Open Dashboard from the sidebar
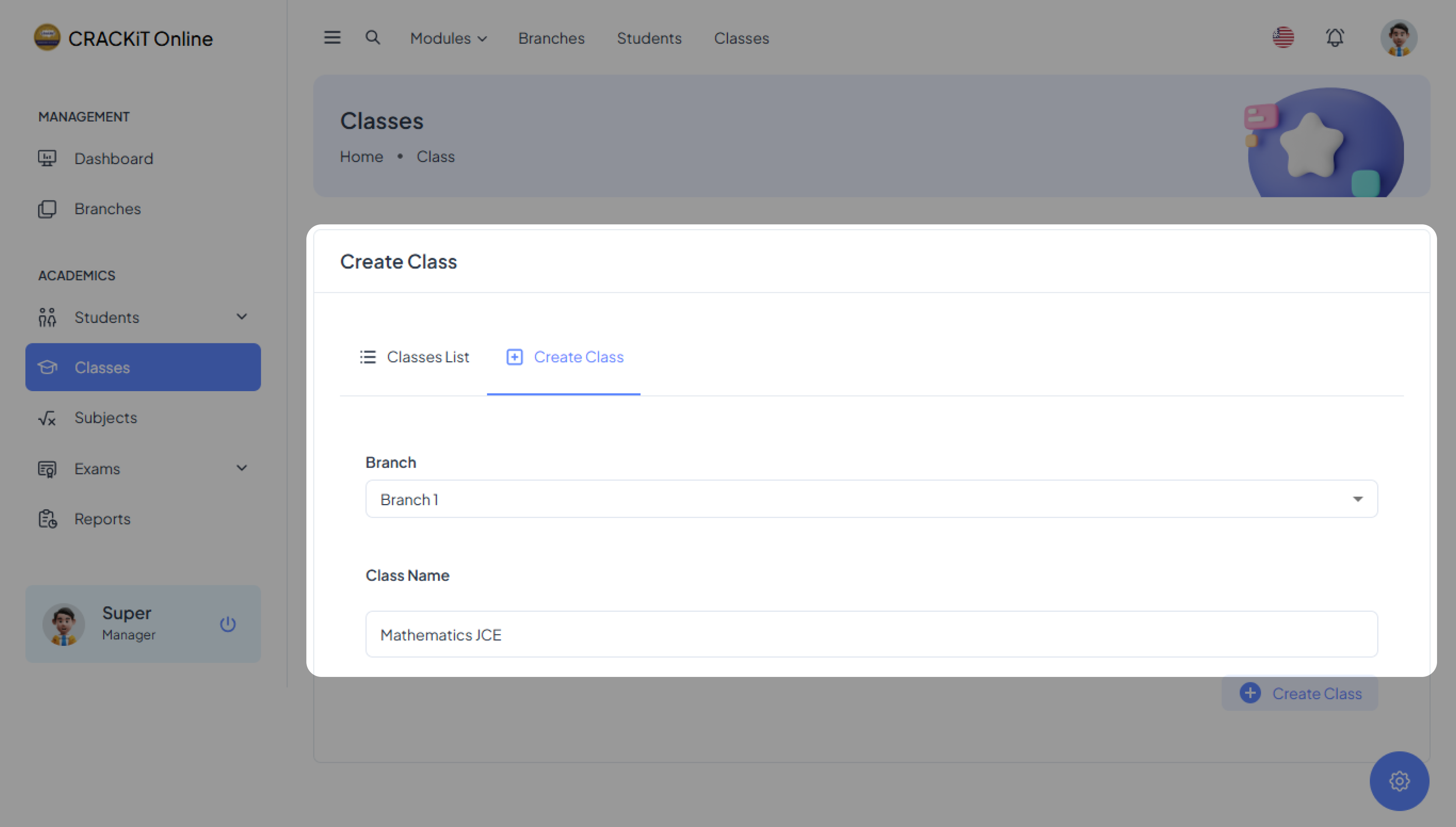Image resolution: width=1456 pixels, height=827 pixels. click(x=114, y=158)
